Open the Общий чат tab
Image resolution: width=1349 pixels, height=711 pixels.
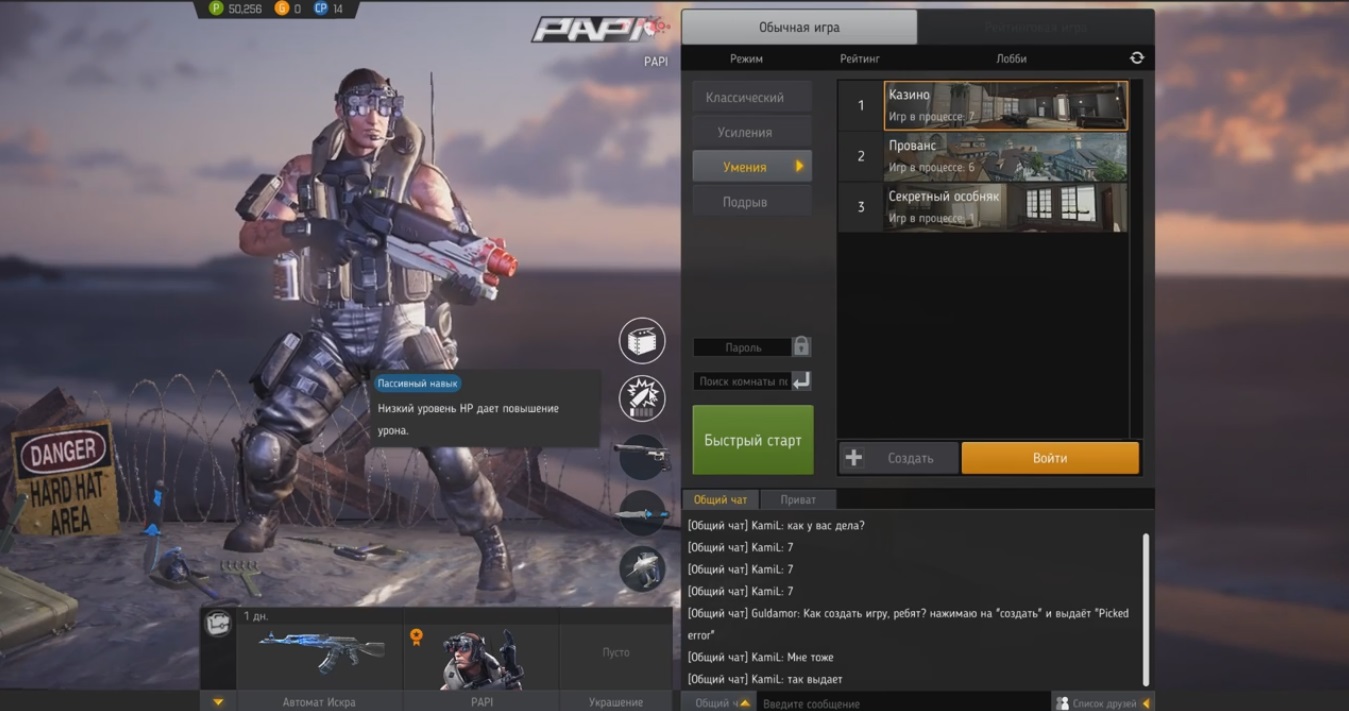click(720, 500)
